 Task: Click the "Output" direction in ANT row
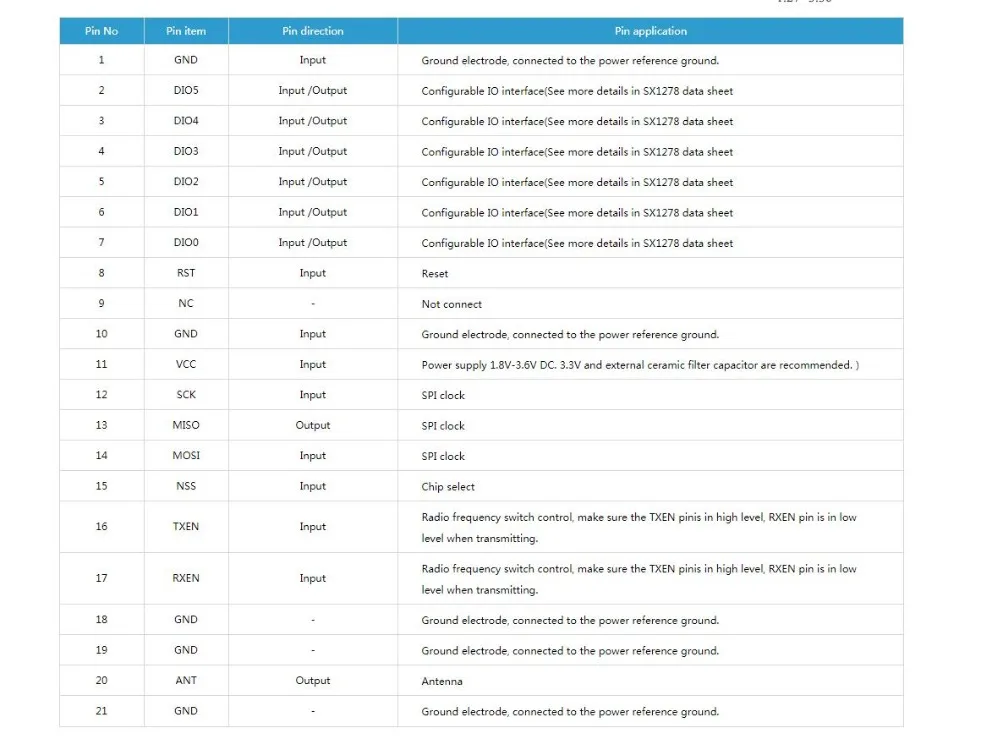point(312,680)
